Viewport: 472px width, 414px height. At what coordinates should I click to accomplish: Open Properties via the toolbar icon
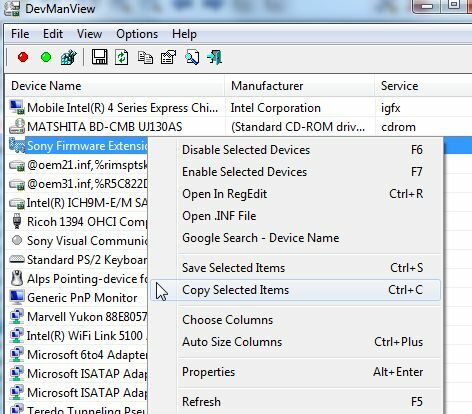point(168,57)
